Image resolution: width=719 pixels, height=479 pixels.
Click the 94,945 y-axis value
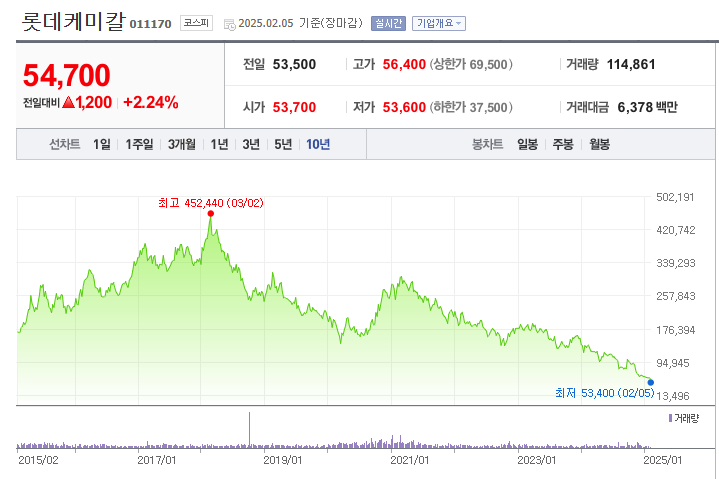click(673, 363)
